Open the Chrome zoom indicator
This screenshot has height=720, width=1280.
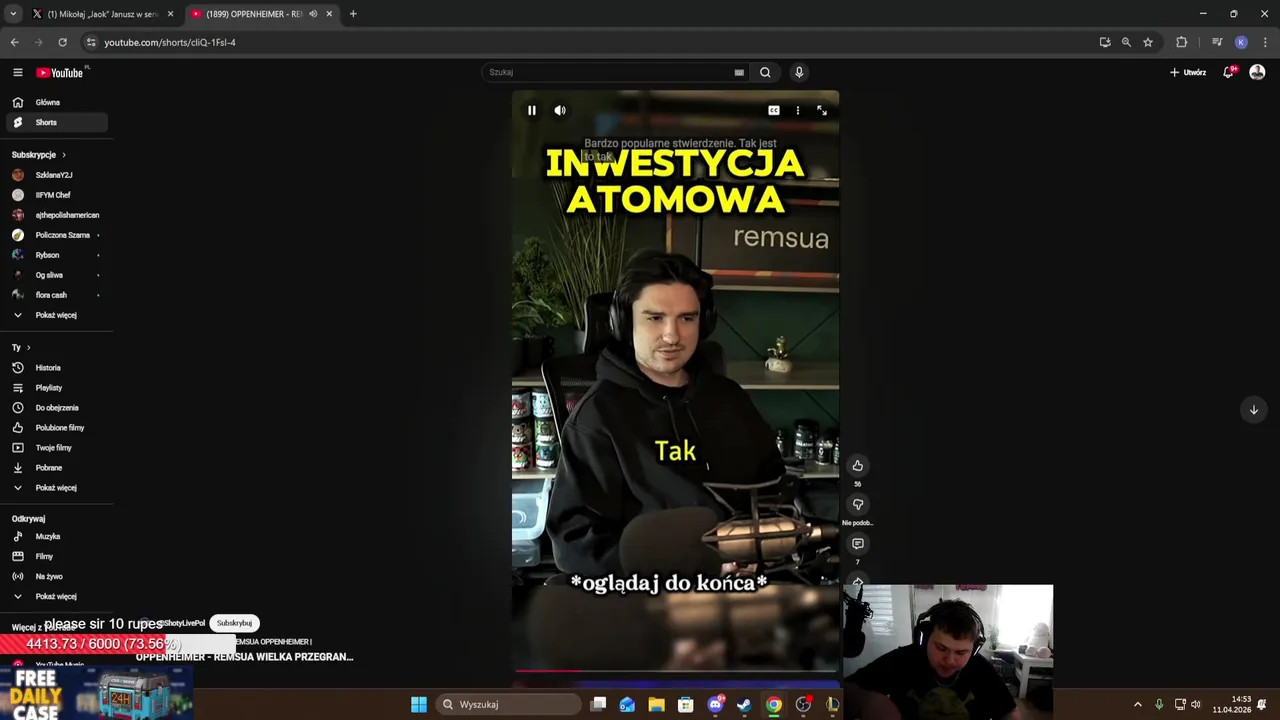click(1126, 42)
